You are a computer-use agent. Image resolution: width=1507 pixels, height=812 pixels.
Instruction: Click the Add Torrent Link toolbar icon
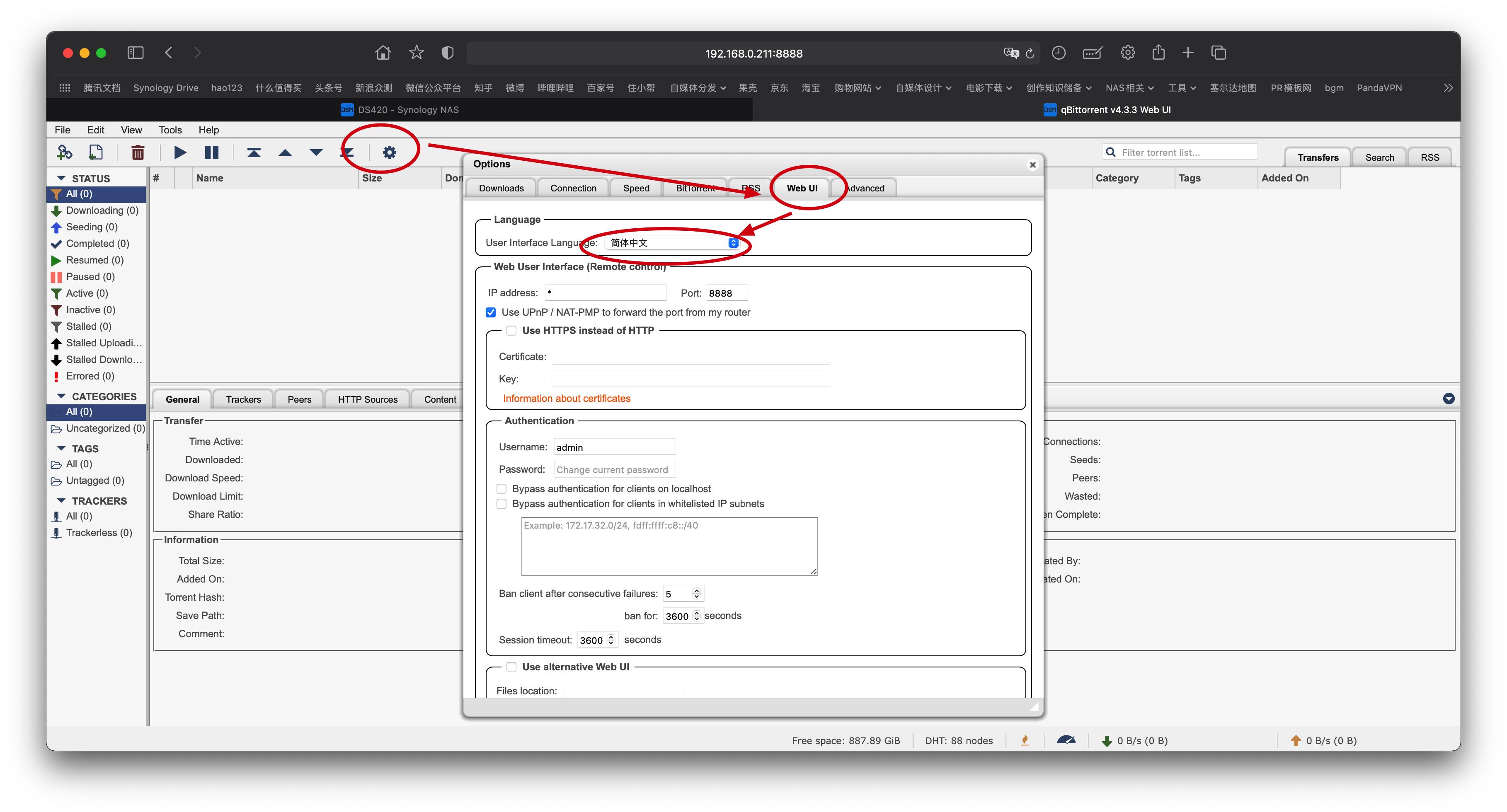tap(64, 152)
